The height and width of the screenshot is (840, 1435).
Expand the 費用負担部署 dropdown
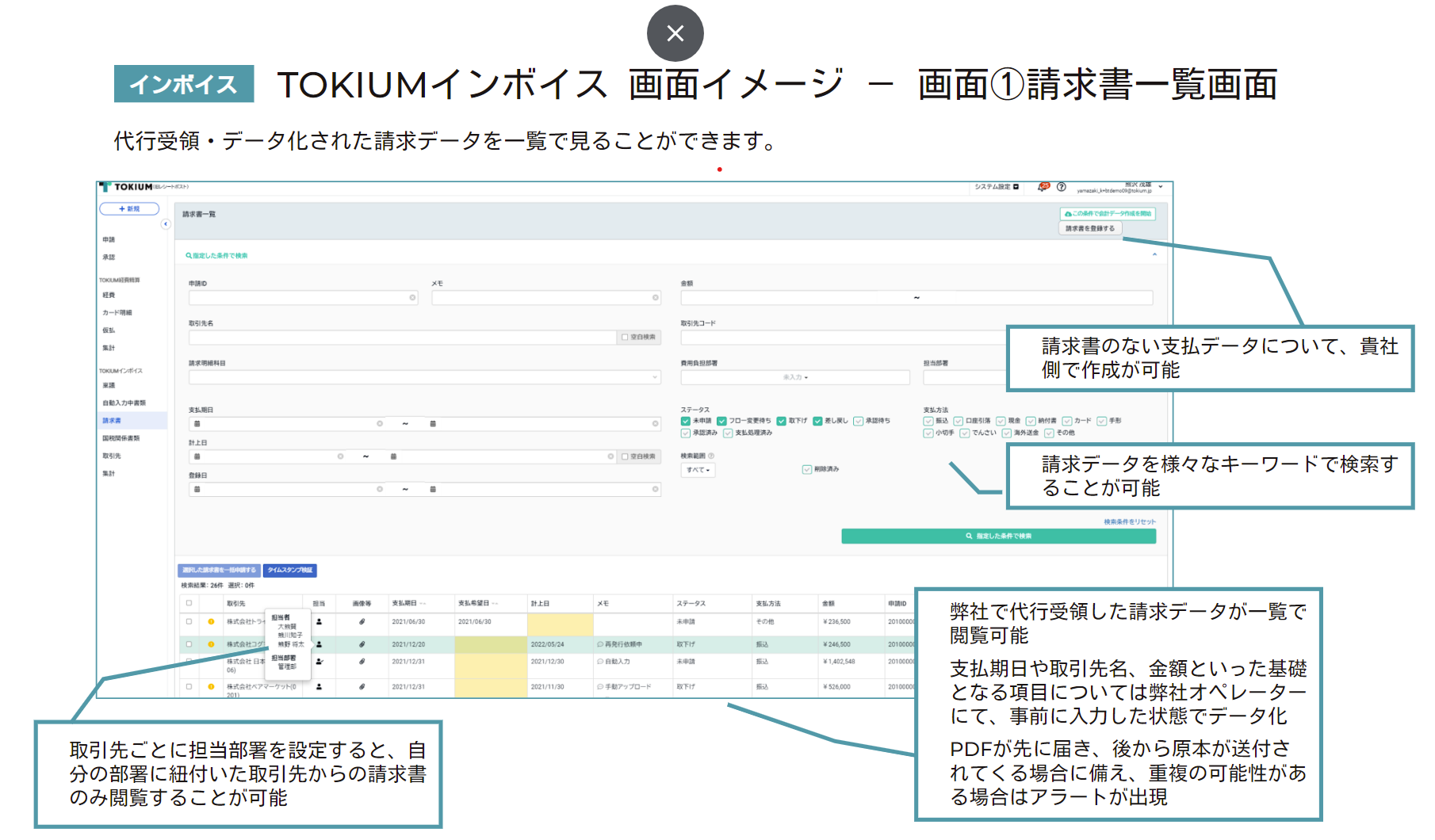pos(794,377)
